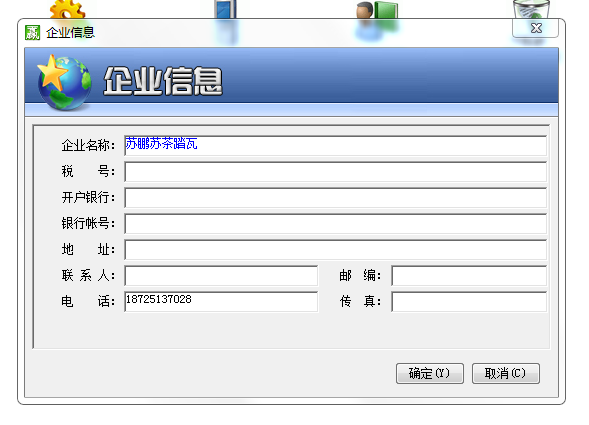Select the 银行帐号 input field
The height and width of the screenshot is (425, 589).
pyautogui.click(x=335, y=224)
